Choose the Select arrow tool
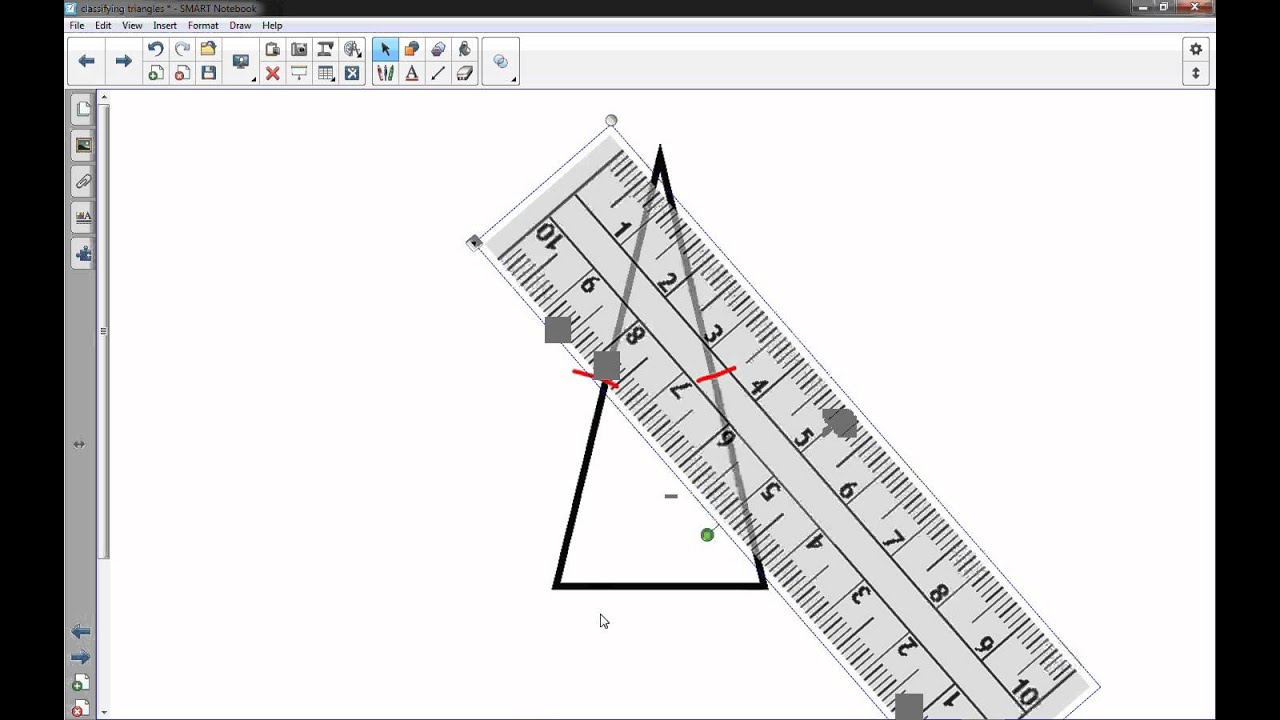The image size is (1280, 720). (x=385, y=49)
